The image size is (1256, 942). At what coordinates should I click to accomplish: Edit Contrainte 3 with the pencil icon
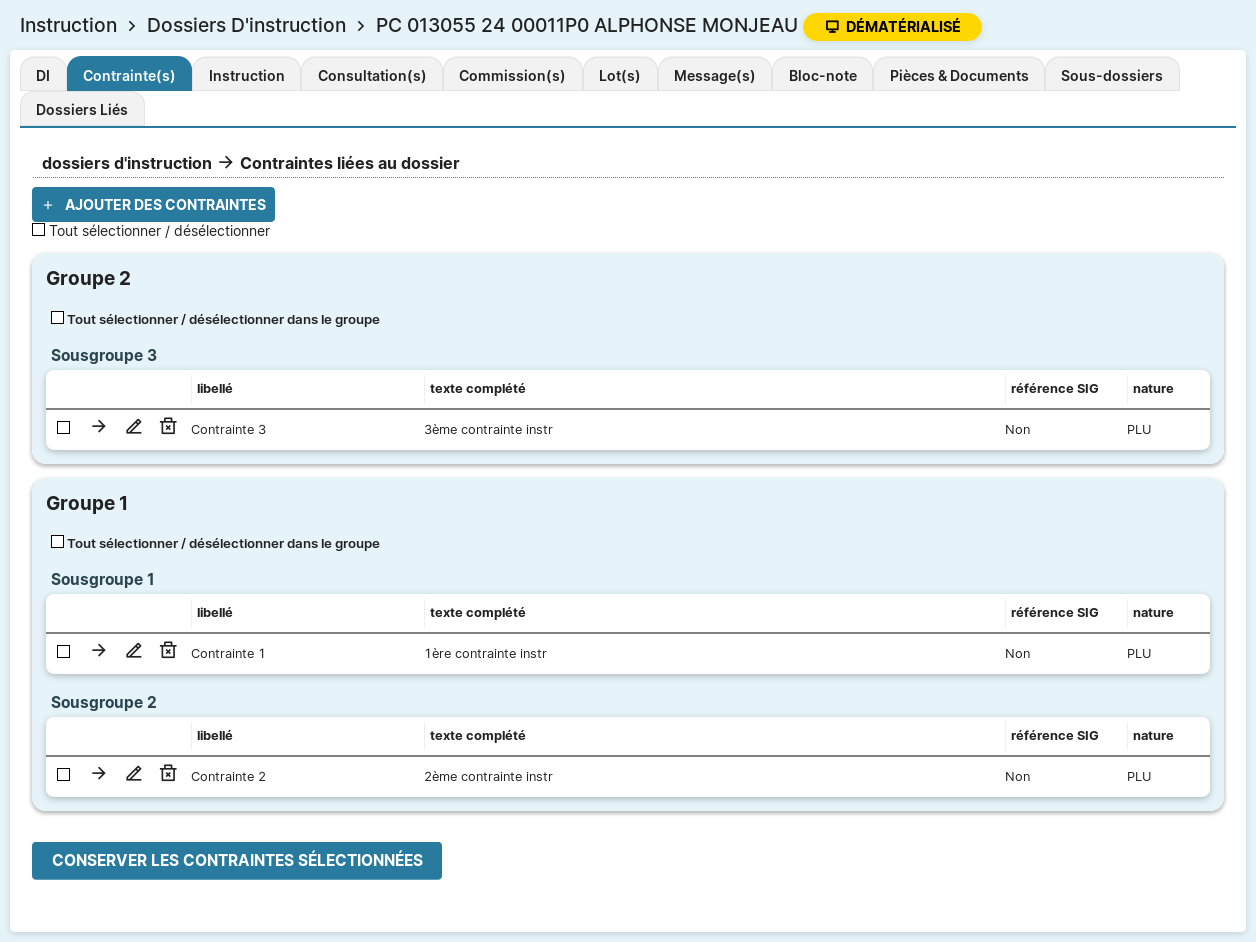(133, 427)
